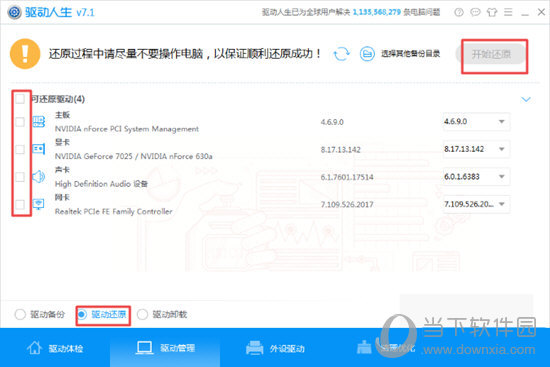Viewport: 550px width, 367px height.
Task: Click the printer icon for 外设驱动
Action: pos(254,348)
